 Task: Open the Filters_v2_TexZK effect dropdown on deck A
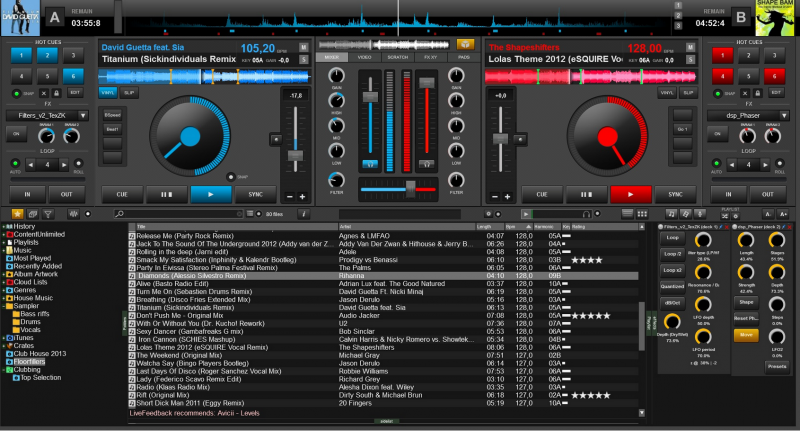point(83,116)
